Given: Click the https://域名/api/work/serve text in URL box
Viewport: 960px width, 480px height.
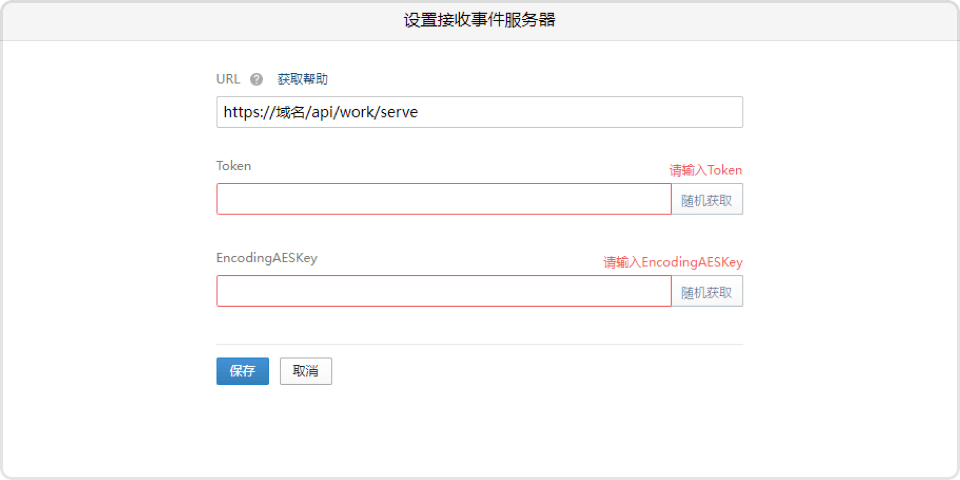Looking at the screenshot, I should pyautogui.click(x=321, y=112).
